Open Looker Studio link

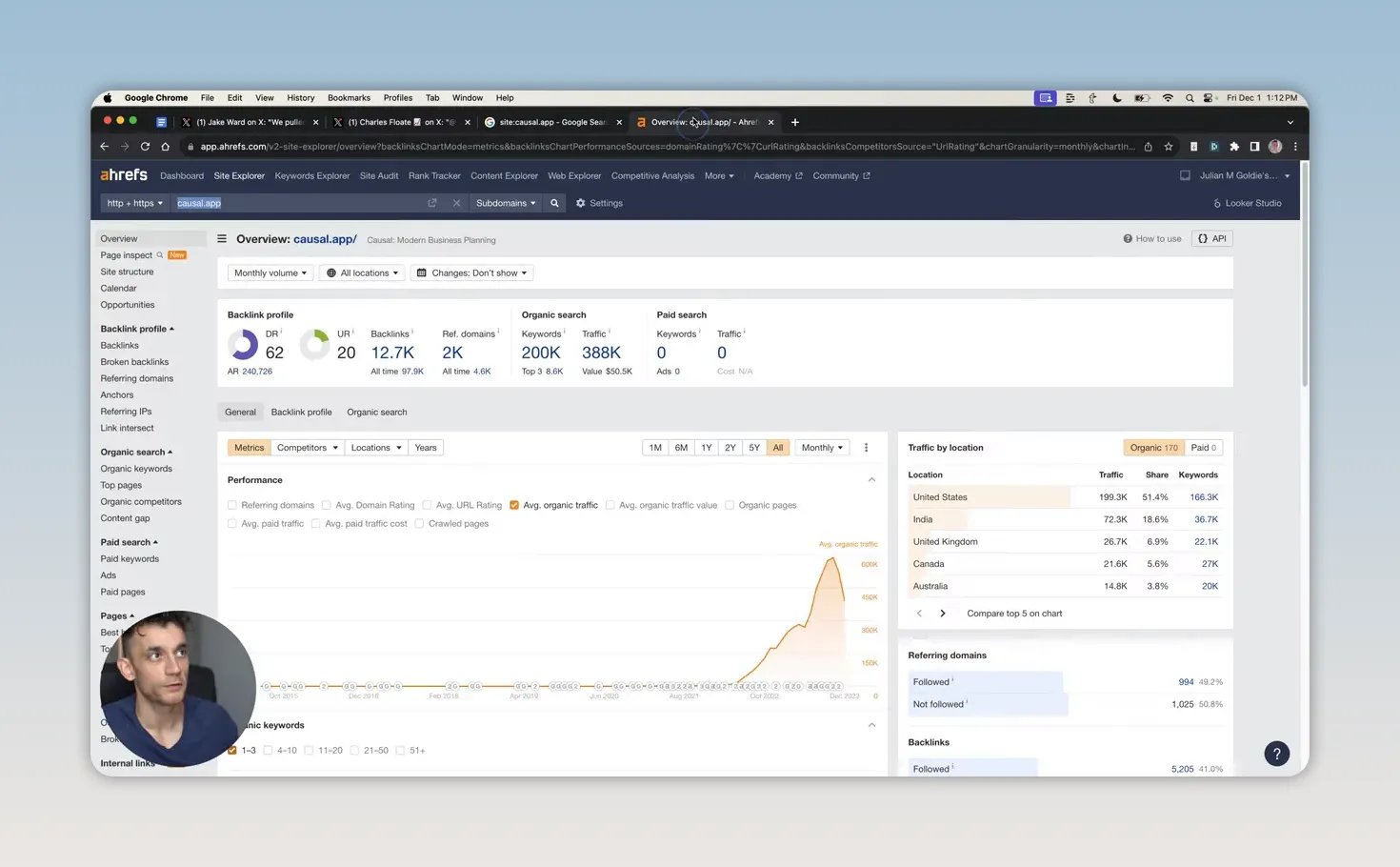pyautogui.click(x=1247, y=203)
